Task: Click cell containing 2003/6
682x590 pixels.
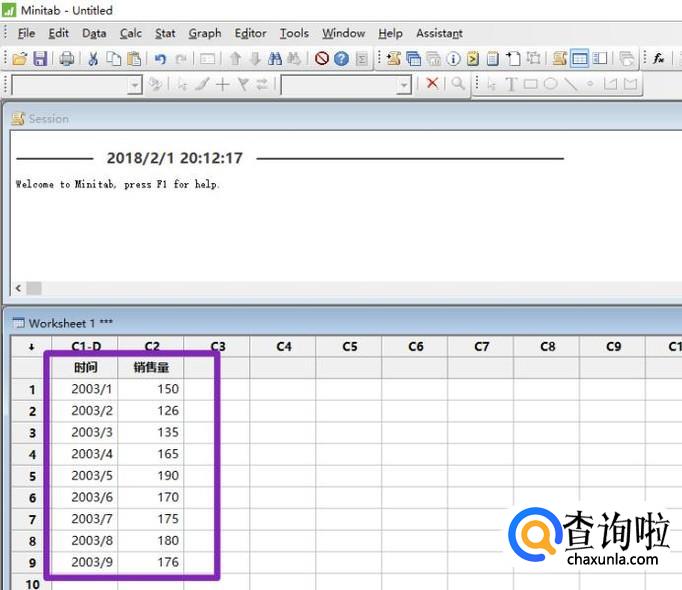Action: tap(85, 497)
